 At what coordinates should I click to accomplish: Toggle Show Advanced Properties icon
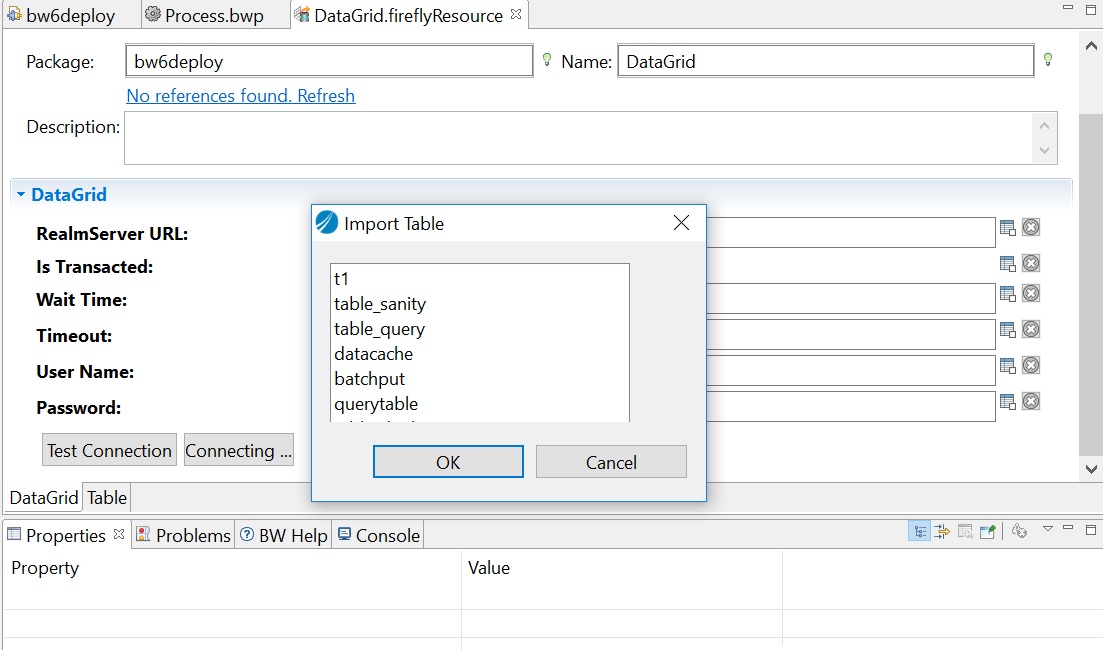point(942,532)
